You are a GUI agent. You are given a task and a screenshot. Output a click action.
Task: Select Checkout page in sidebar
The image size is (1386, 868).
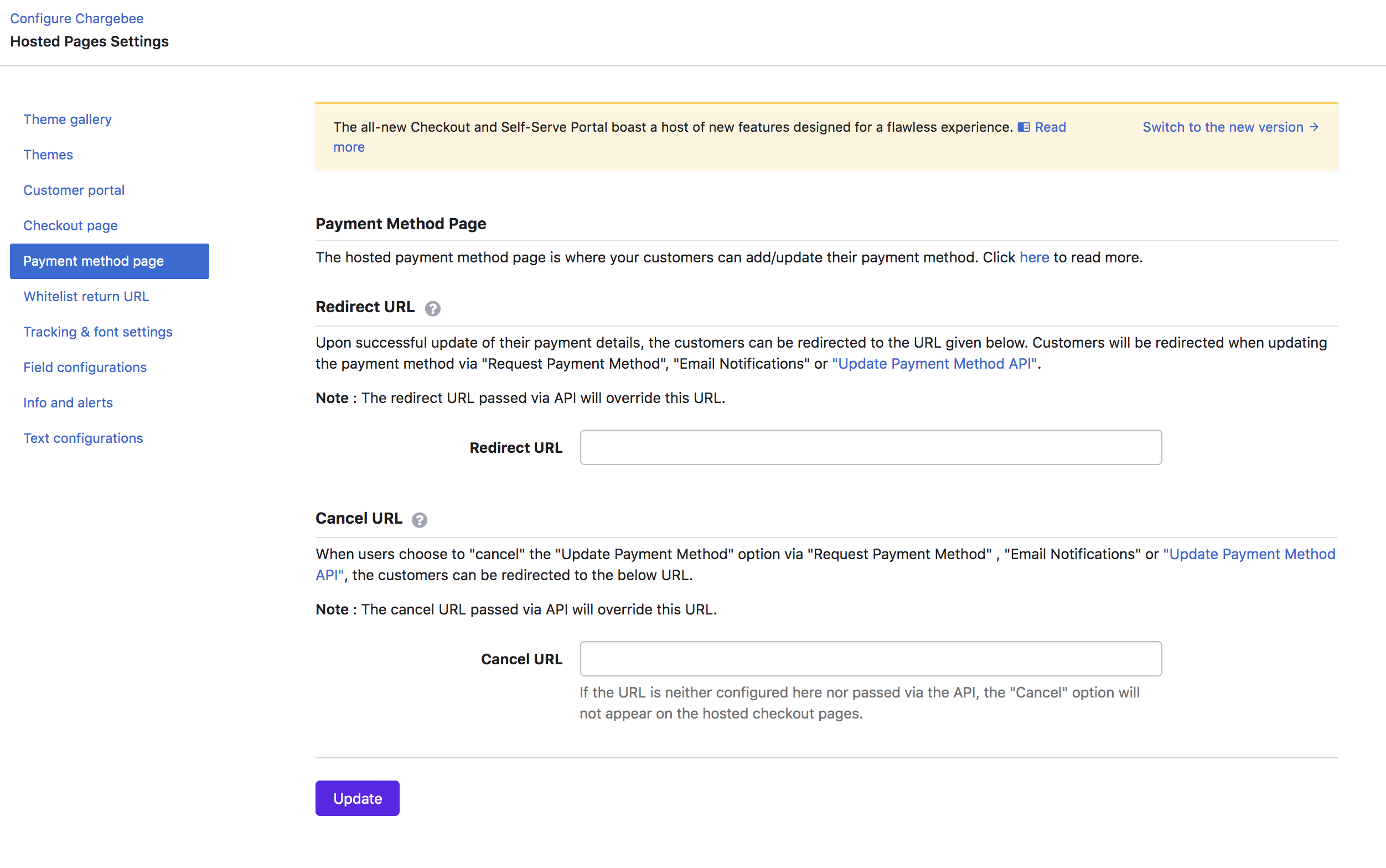pos(70,226)
